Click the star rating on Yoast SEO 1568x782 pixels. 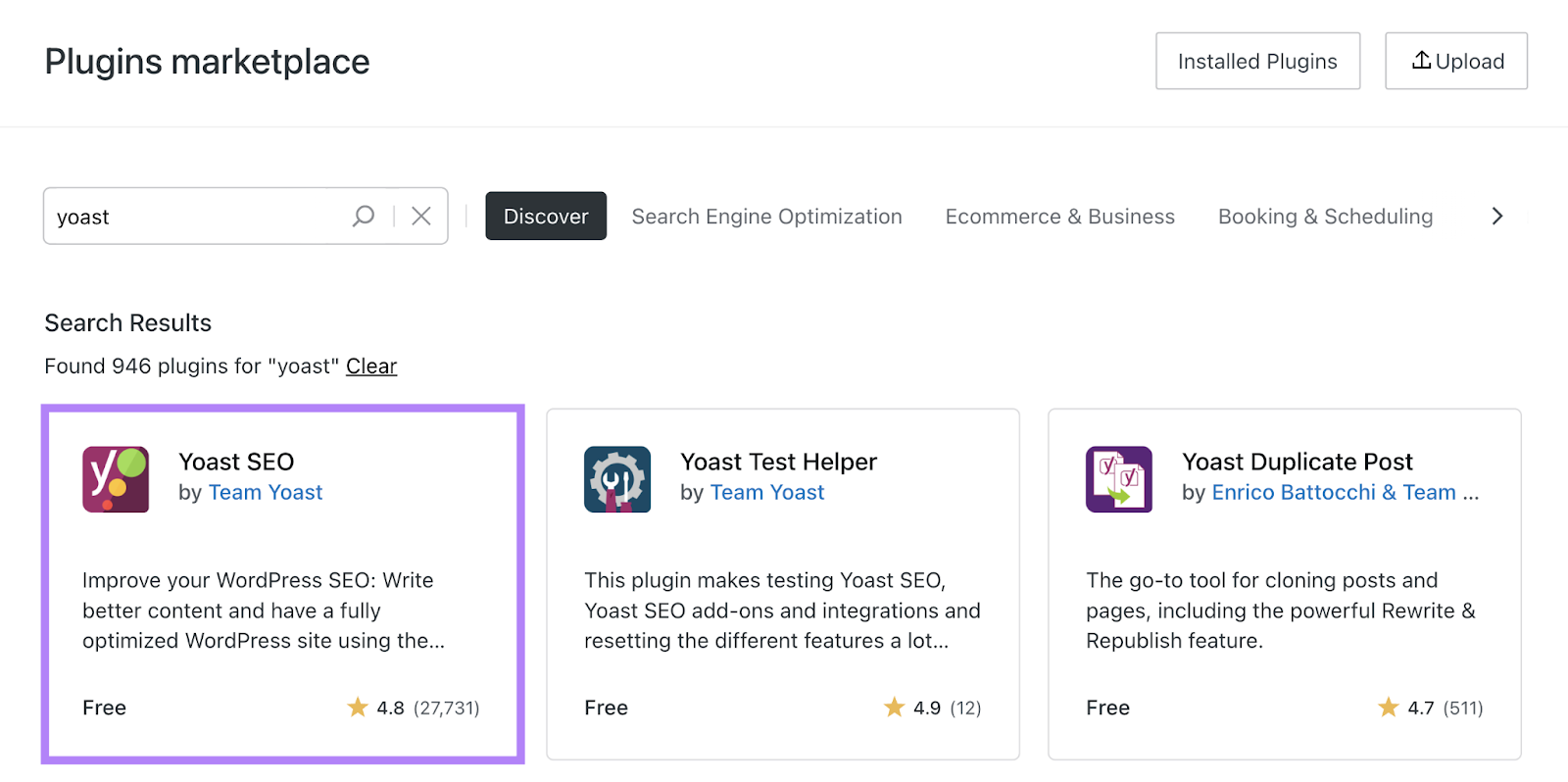[358, 708]
